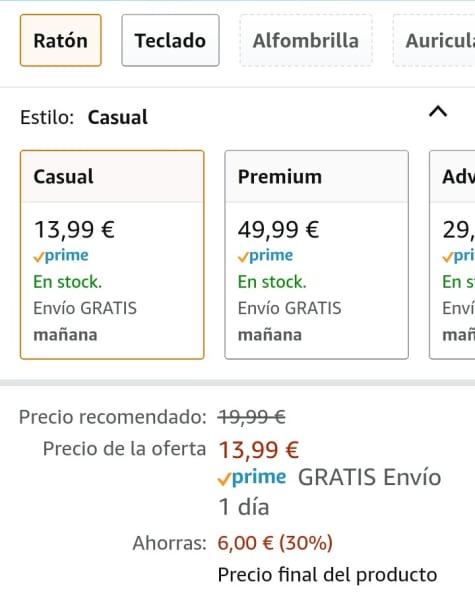Click the orange 13,99 € offer price
This screenshot has height=592, width=475.
pos(259,450)
